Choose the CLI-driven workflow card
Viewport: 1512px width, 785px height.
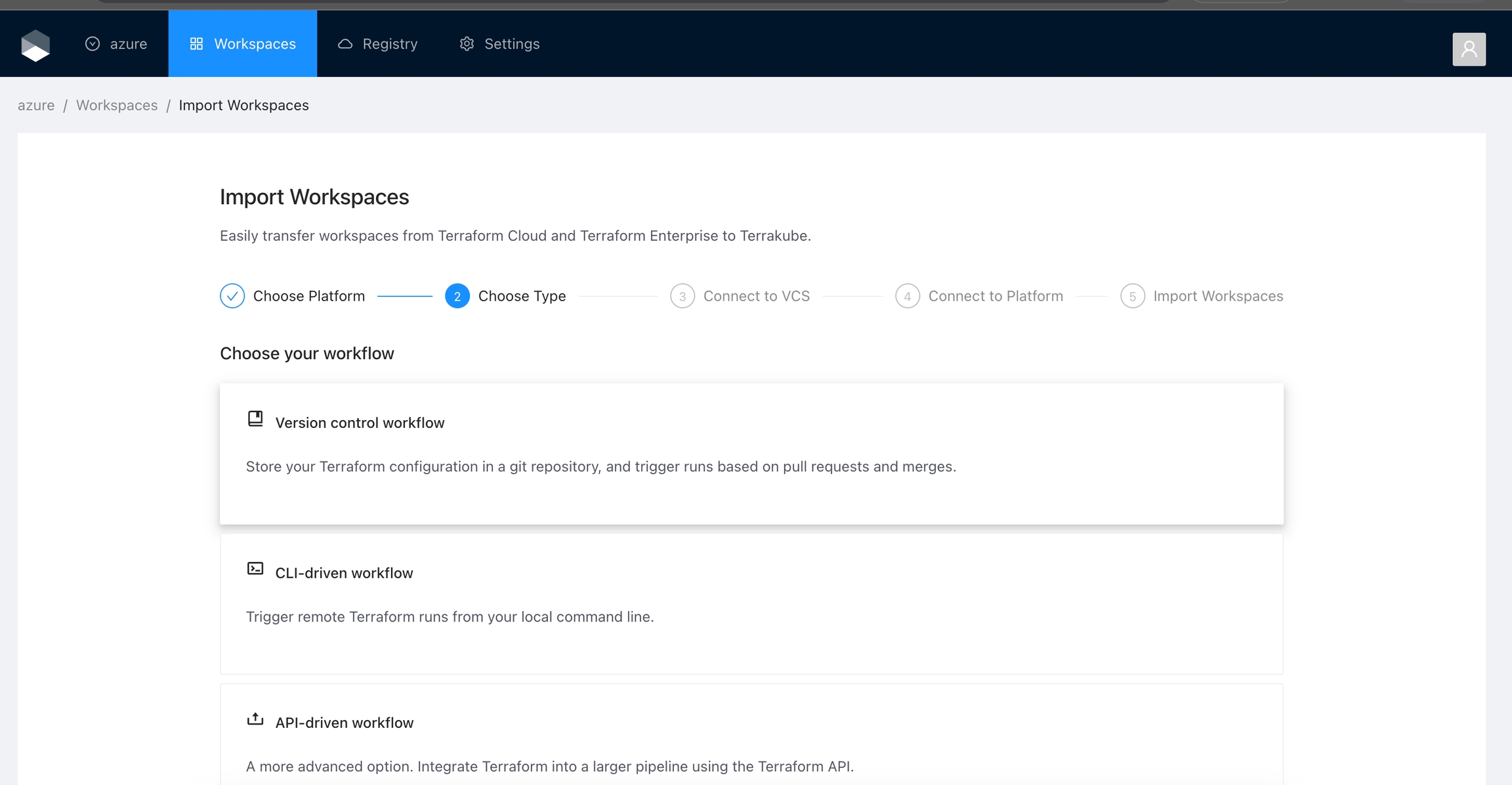[751, 603]
